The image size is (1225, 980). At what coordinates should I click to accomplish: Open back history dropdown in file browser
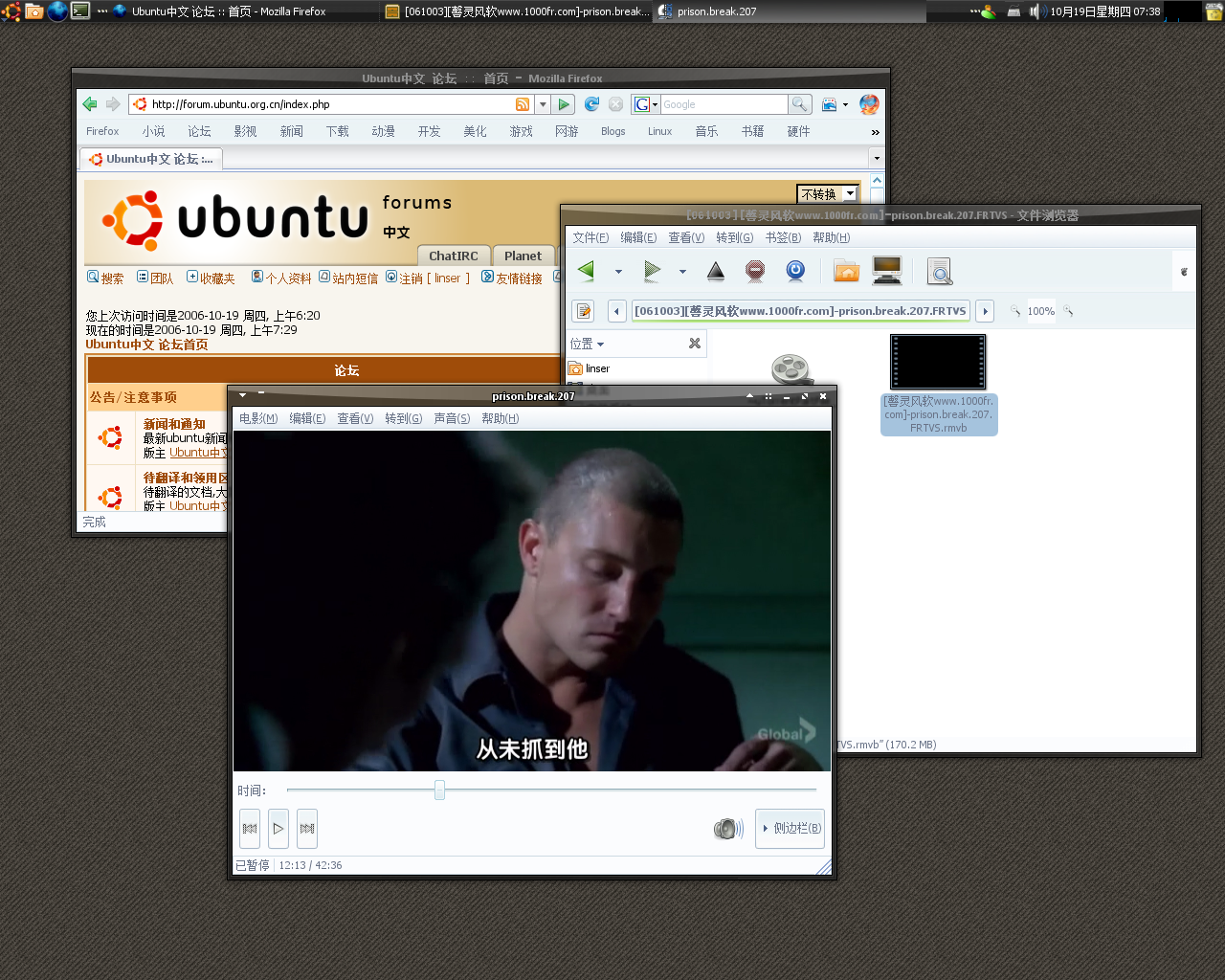pyautogui.click(x=618, y=272)
